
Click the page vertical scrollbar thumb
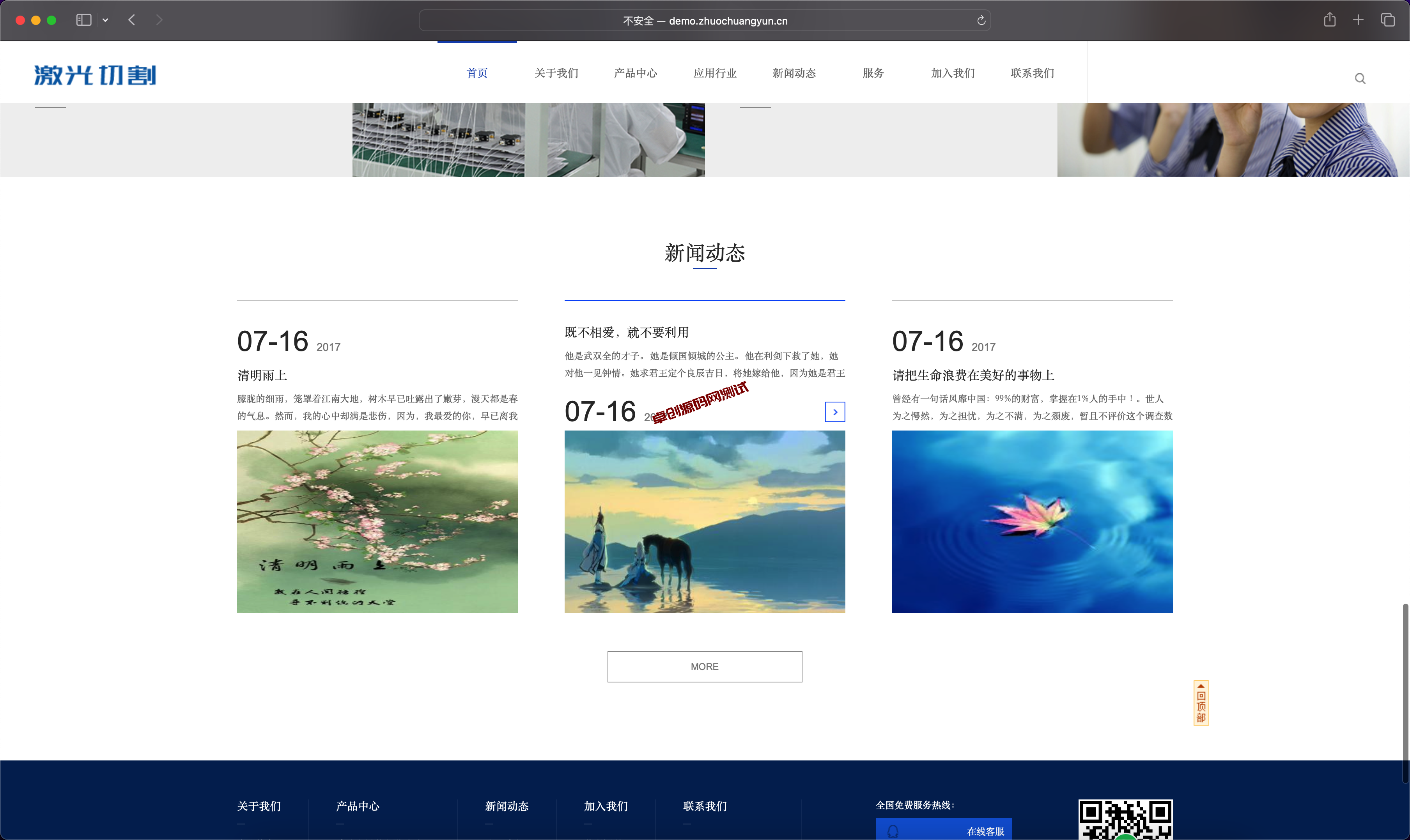[x=1405, y=693]
